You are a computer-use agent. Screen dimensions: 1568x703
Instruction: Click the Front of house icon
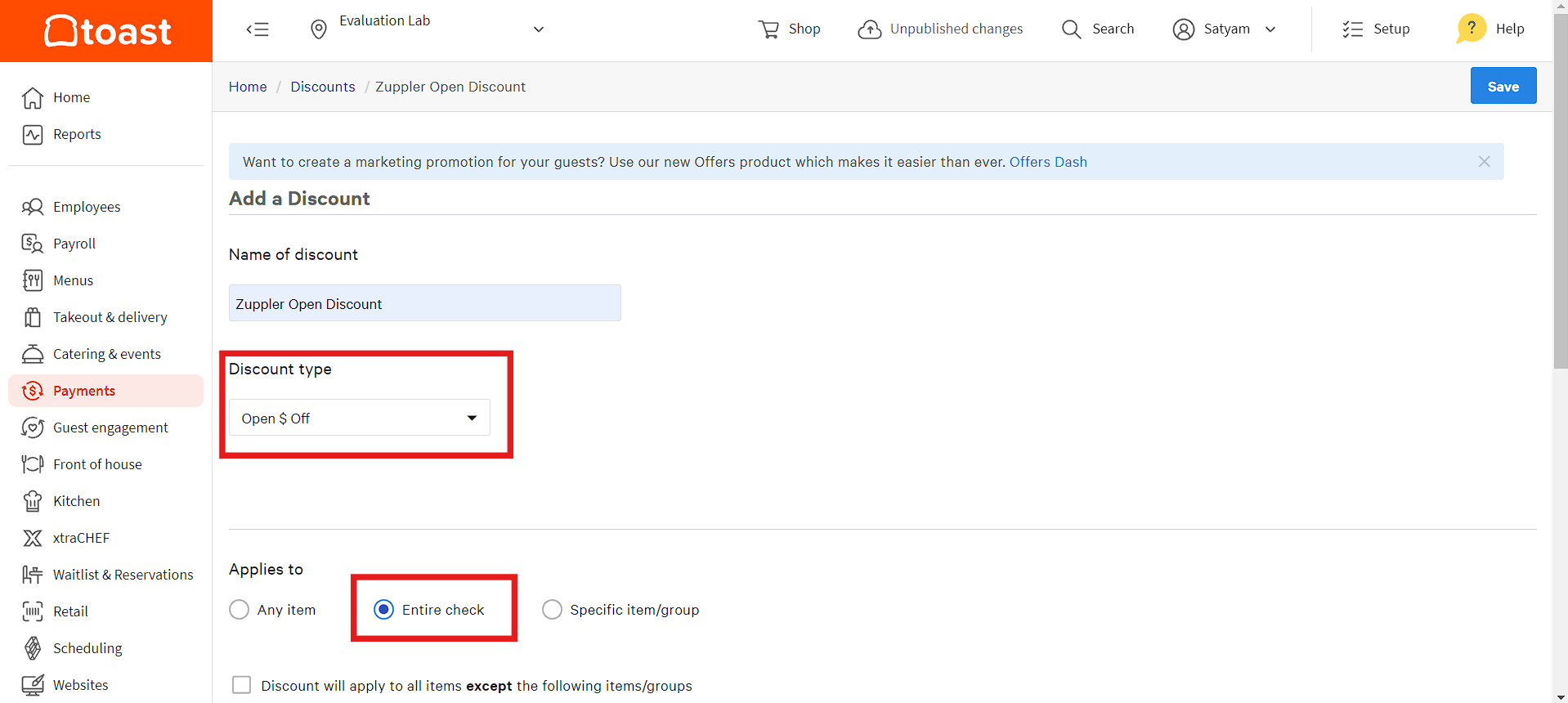(x=33, y=464)
